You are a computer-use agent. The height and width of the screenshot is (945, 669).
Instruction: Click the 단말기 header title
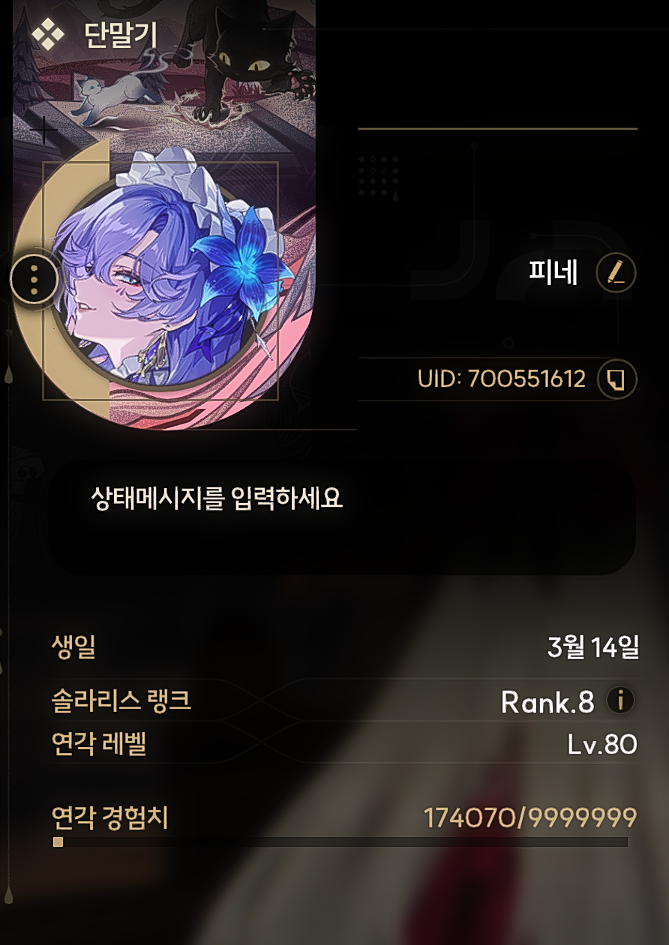coord(121,34)
